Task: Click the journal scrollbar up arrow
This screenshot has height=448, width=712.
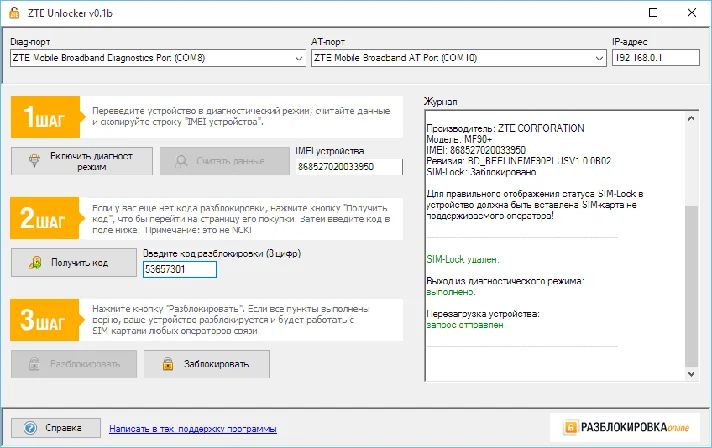Action: [x=691, y=118]
